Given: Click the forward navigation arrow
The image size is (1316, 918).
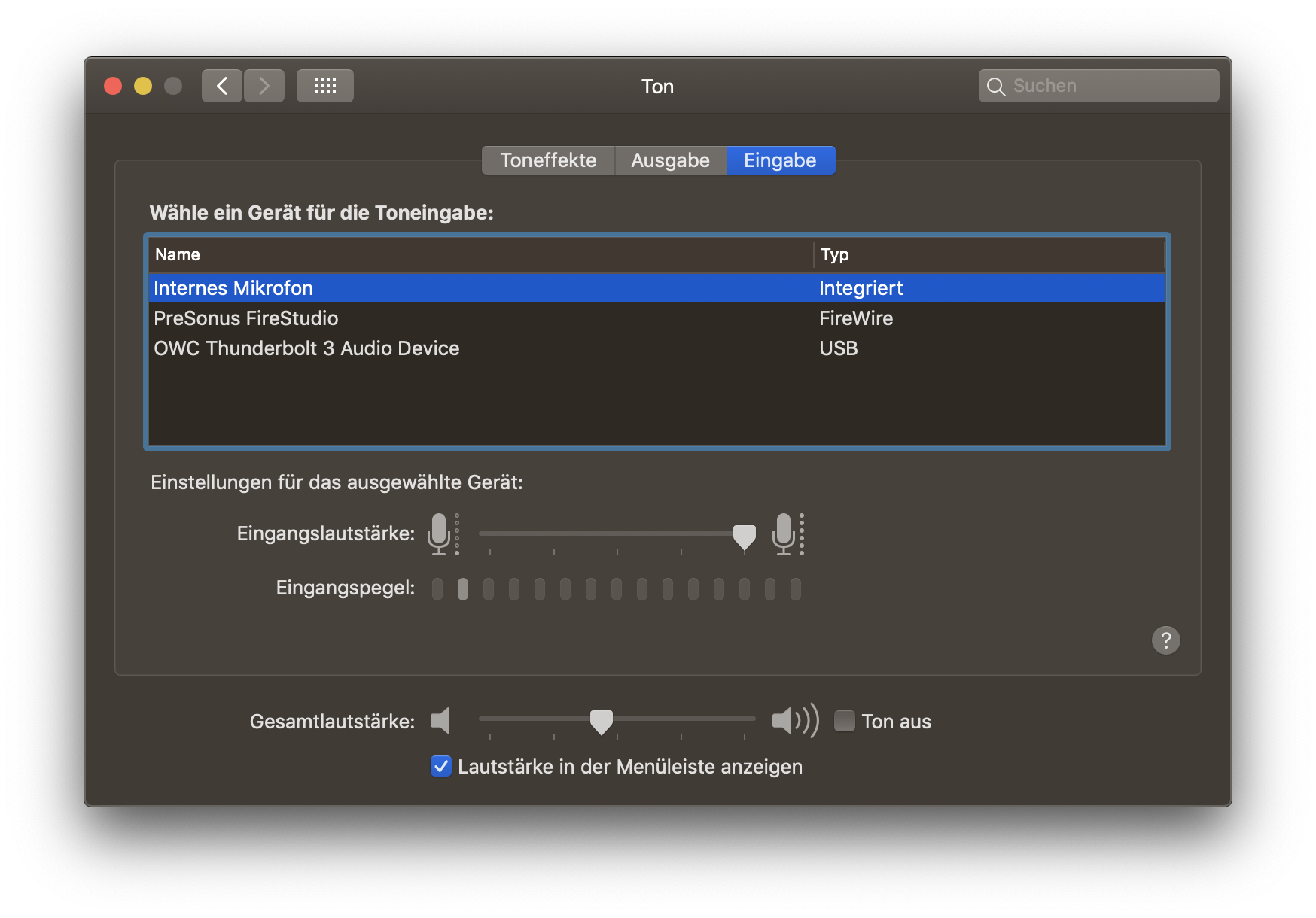Looking at the screenshot, I should (x=264, y=86).
